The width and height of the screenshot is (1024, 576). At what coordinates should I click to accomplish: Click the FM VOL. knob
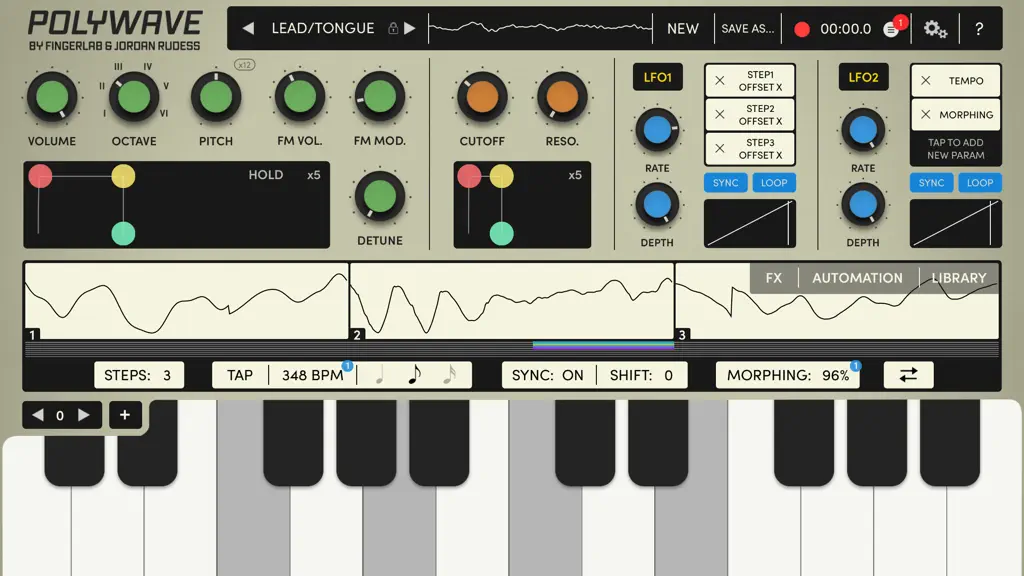tap(300, 97)
